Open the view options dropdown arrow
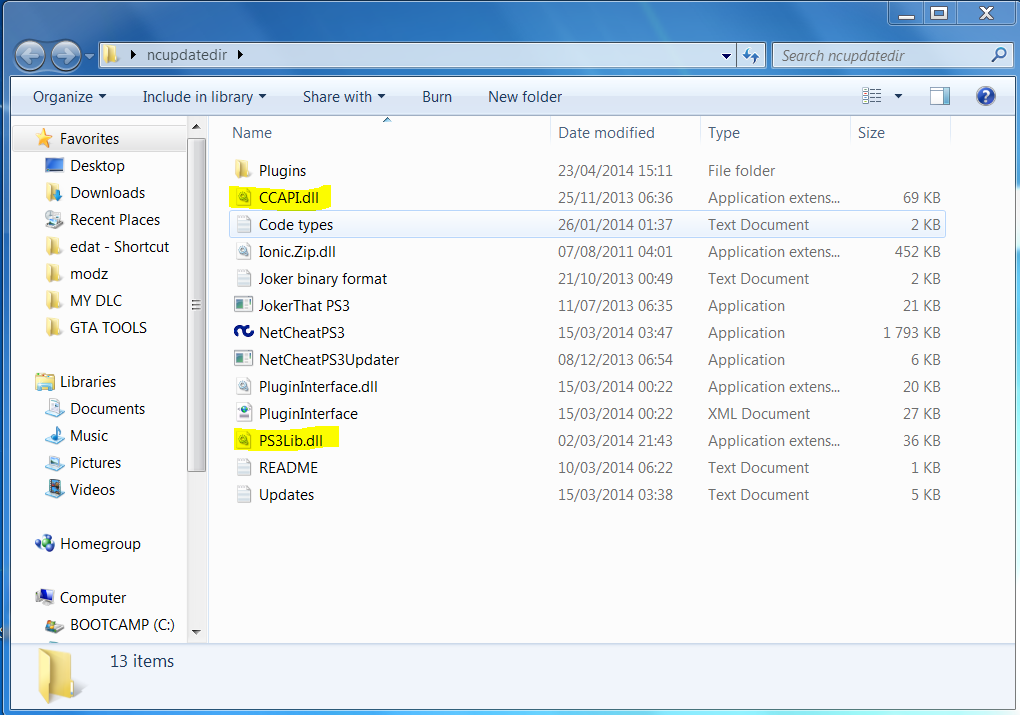This screenshot has width=1020, height=715. pos(898,96)
